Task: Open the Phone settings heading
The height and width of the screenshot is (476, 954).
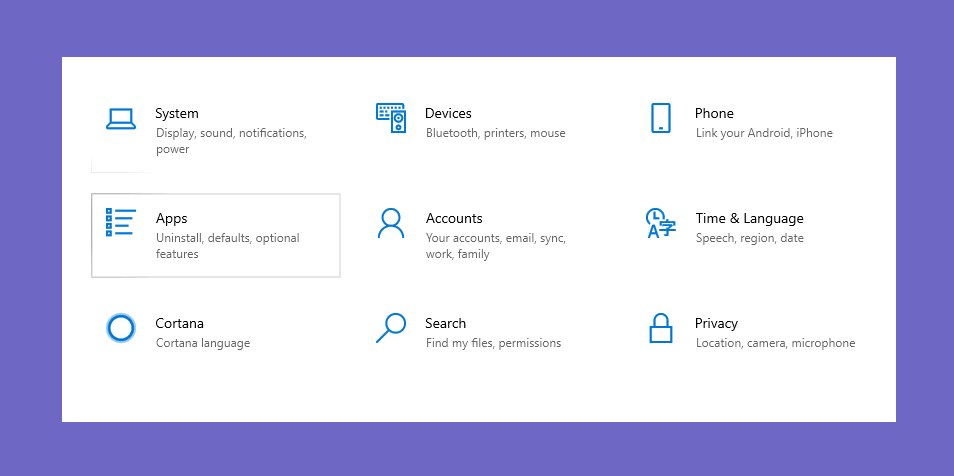Action: (x=714, y=113)
